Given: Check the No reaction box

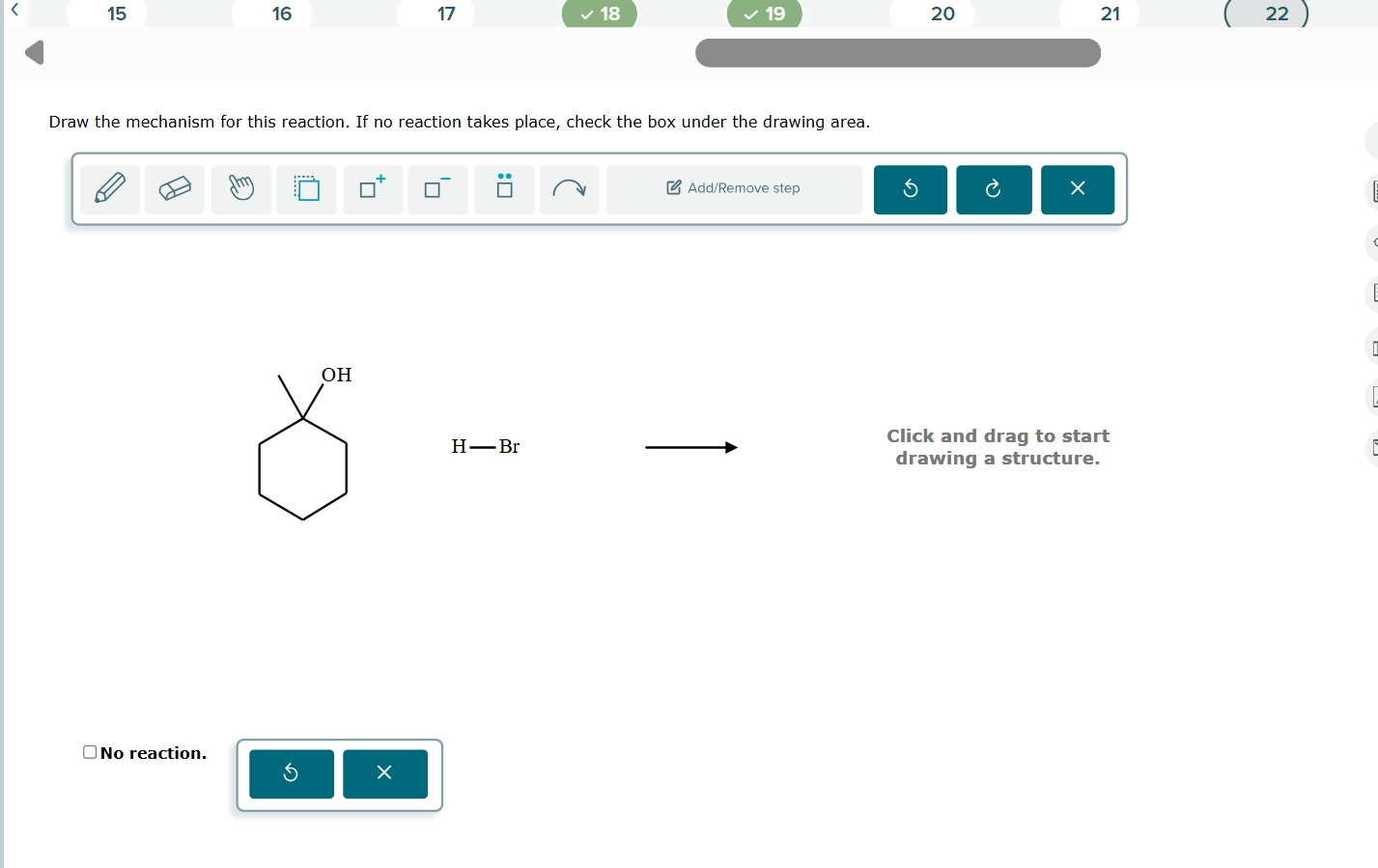Looking at the screenshot, I should [90, 752].
